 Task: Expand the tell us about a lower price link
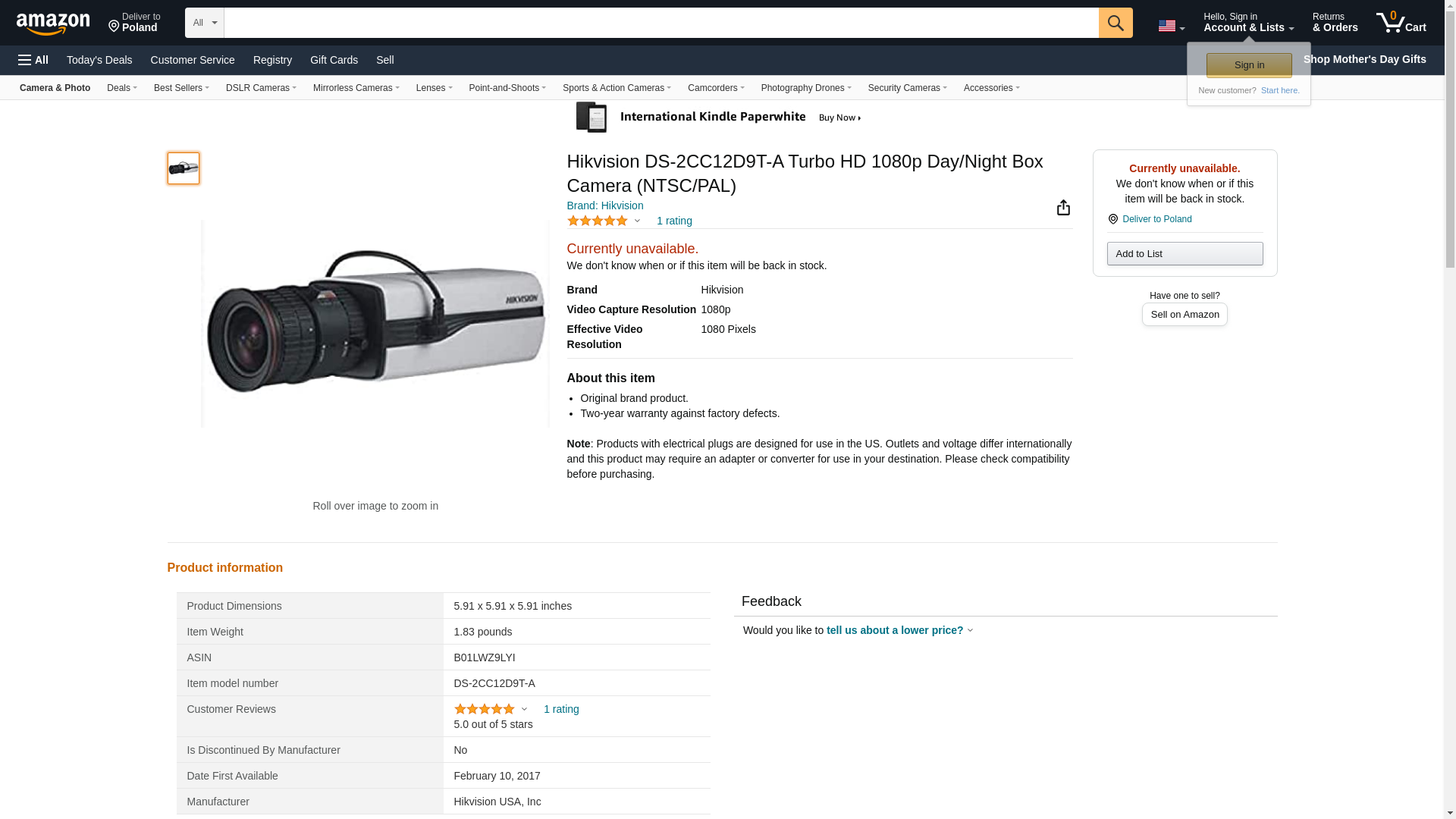[899, 630]
